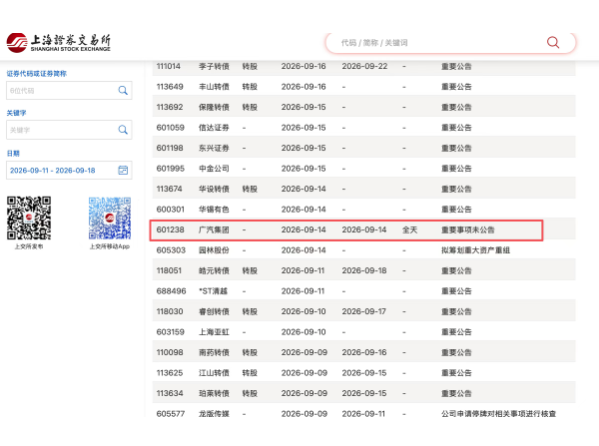This screenshot has height=446, width=599.
Task: Open the date range 2026-09-11 - 2026-09-18 picker
Action: (x=69, y=170)
